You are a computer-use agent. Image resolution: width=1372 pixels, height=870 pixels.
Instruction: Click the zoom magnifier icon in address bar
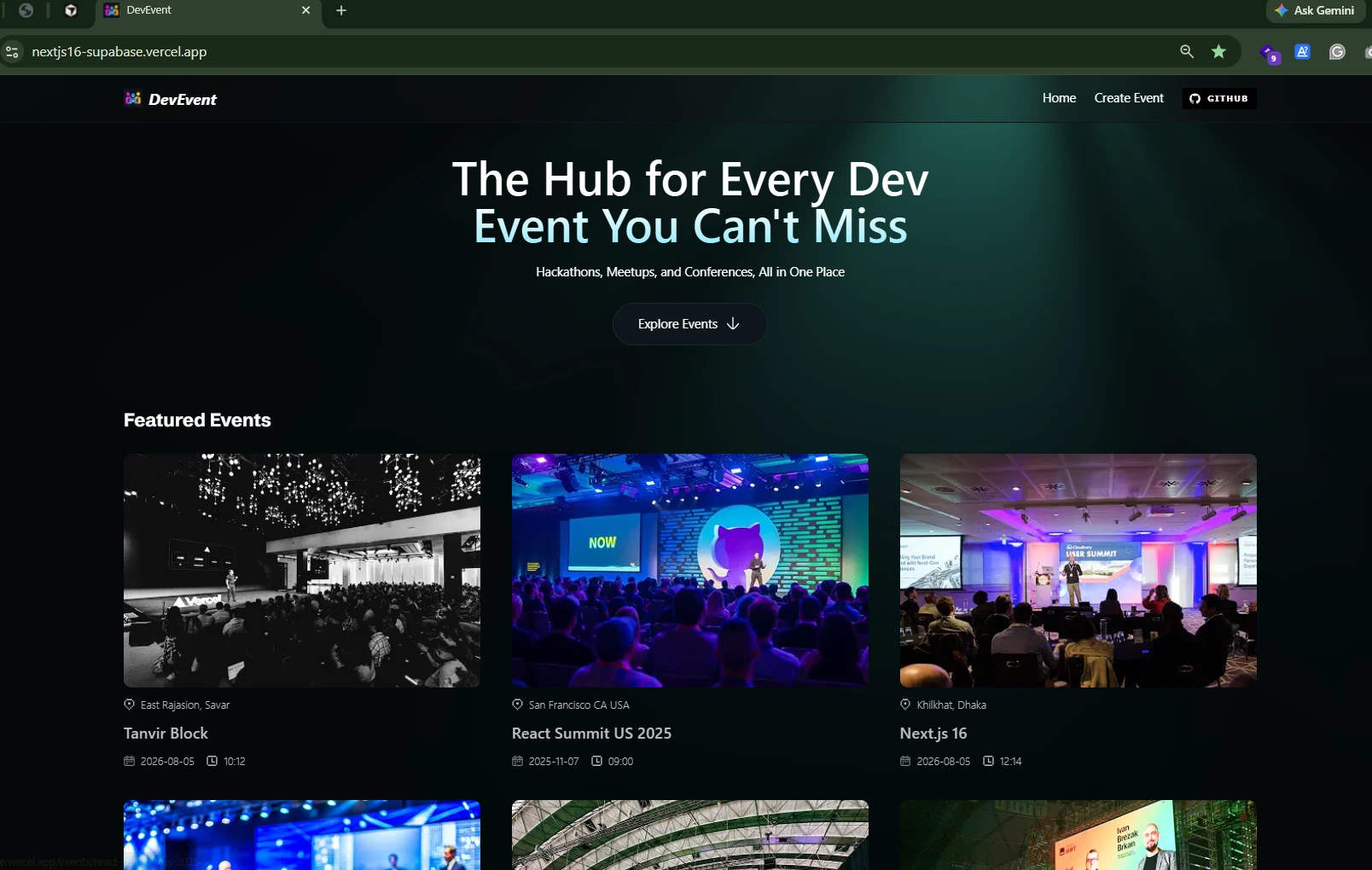click(x=1187, y=51)
